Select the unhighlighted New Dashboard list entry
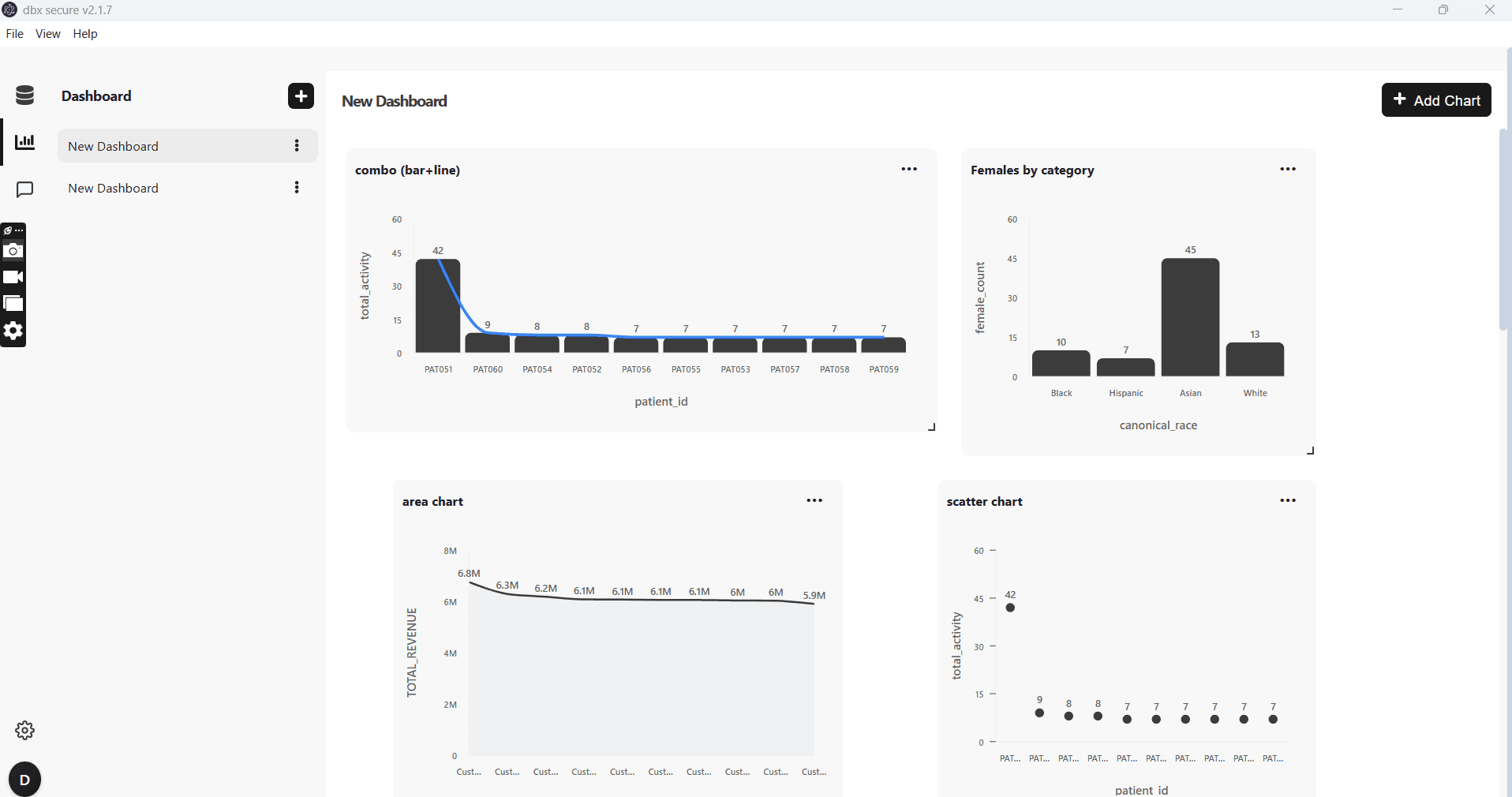This screenshot has height=797, width=1512. tap(114, 189)
